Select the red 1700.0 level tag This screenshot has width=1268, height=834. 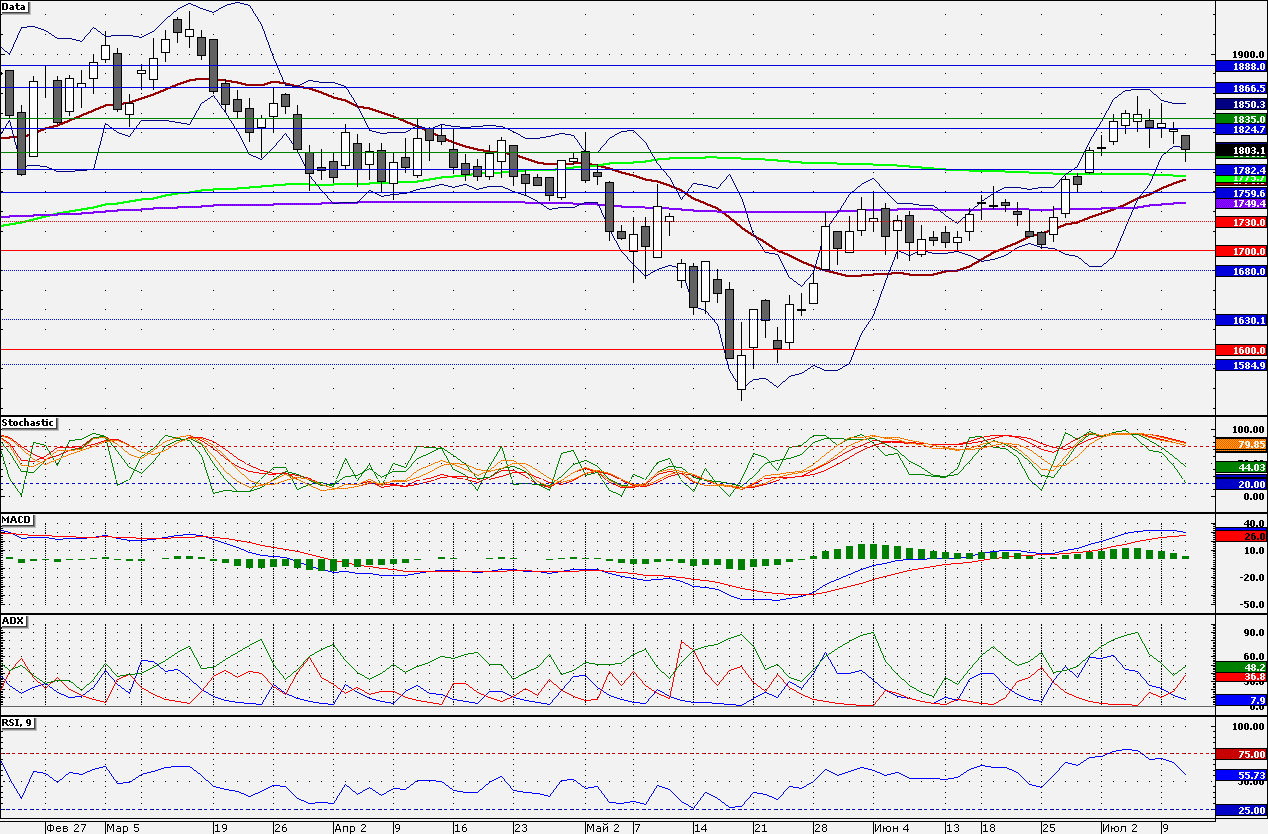(1240, 251)
